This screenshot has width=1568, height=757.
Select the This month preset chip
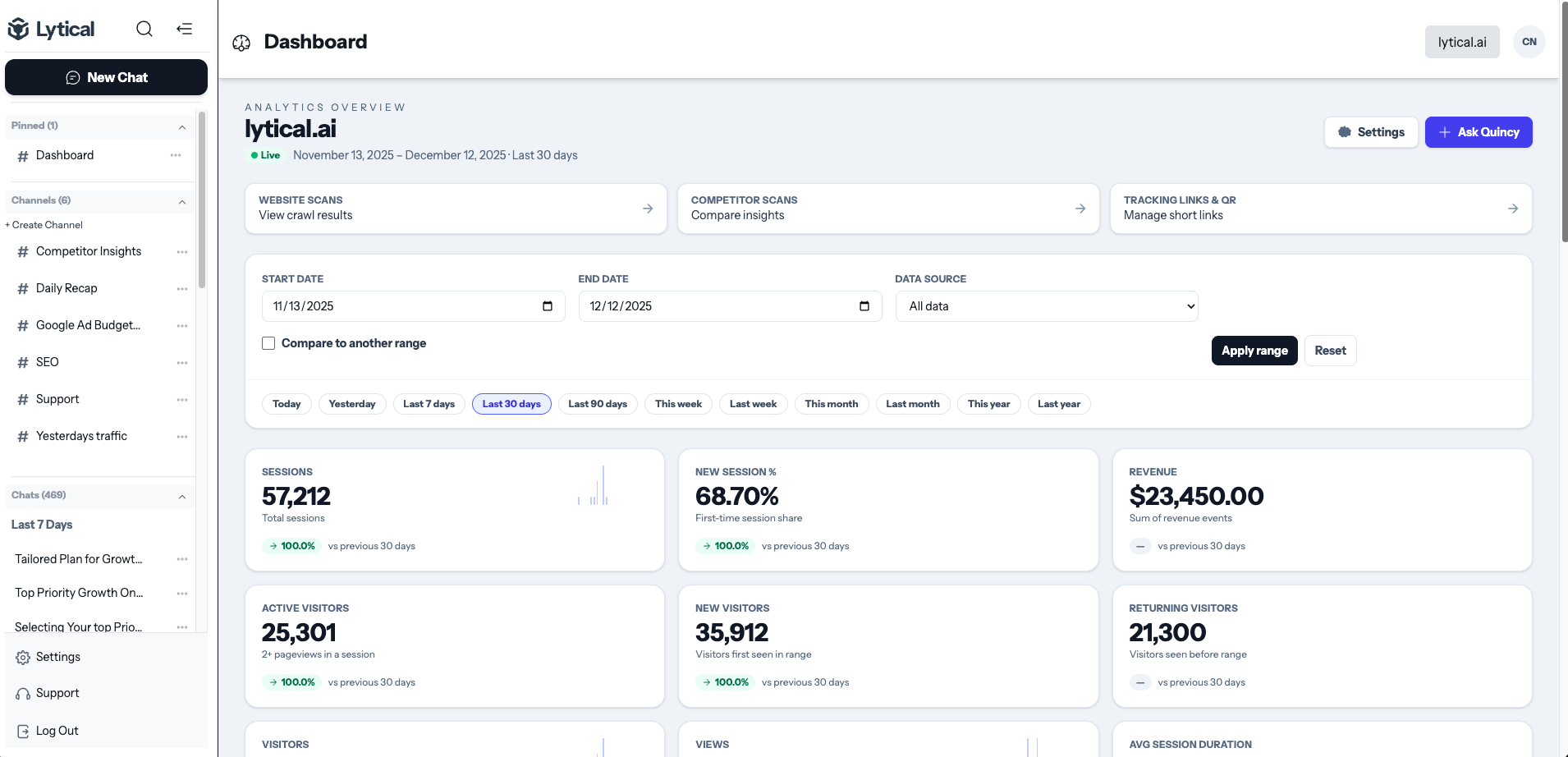[831, 404]
